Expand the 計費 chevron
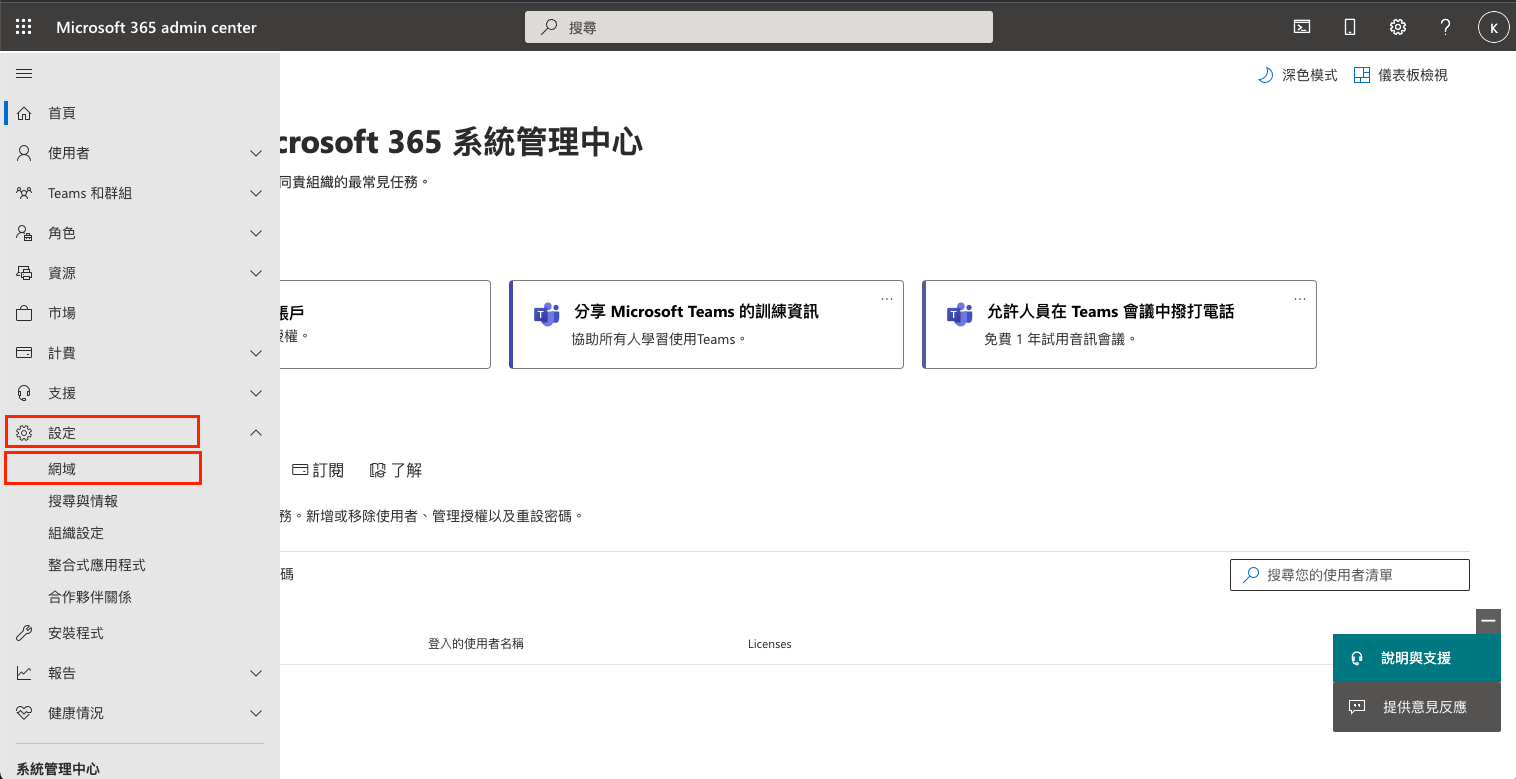This screenshot has height=779, width=1516. 256,353
